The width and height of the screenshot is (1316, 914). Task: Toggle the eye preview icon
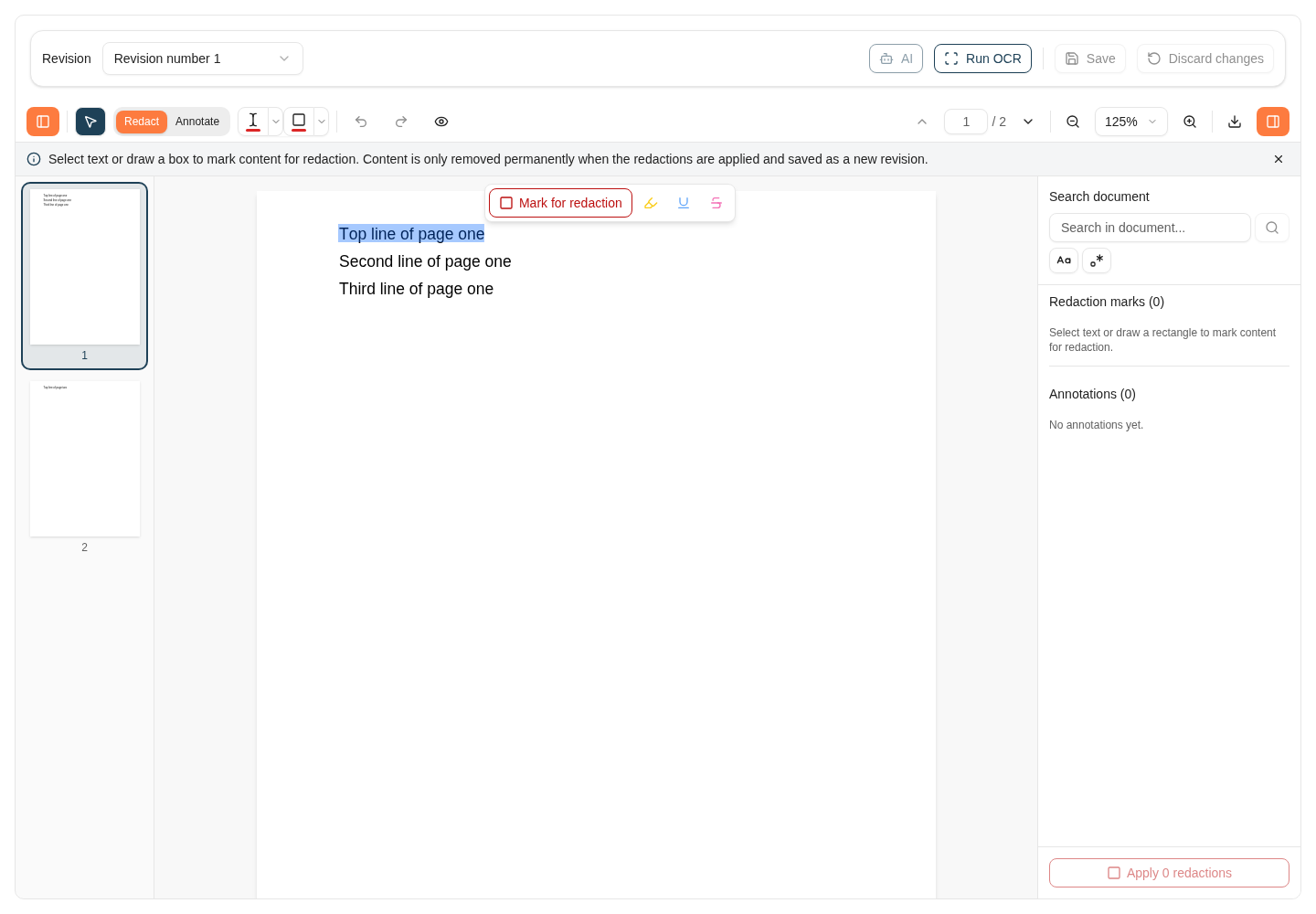tap(441, 122)
